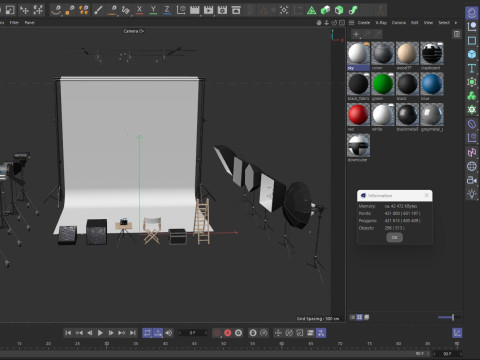Add a light object bulb icon

click(472, 194)
